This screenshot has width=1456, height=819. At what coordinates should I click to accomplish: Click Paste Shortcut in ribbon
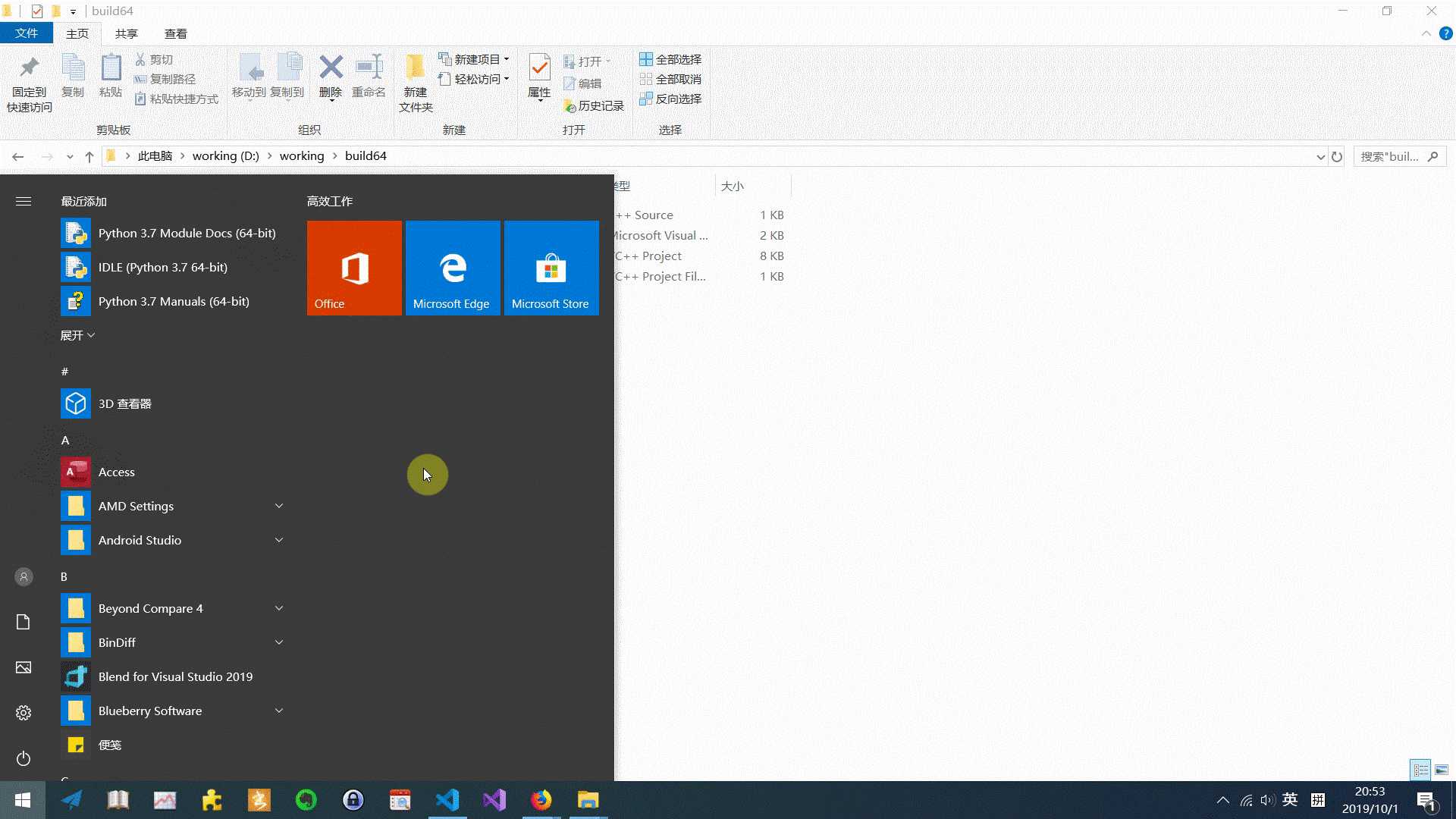click(177, 99)
